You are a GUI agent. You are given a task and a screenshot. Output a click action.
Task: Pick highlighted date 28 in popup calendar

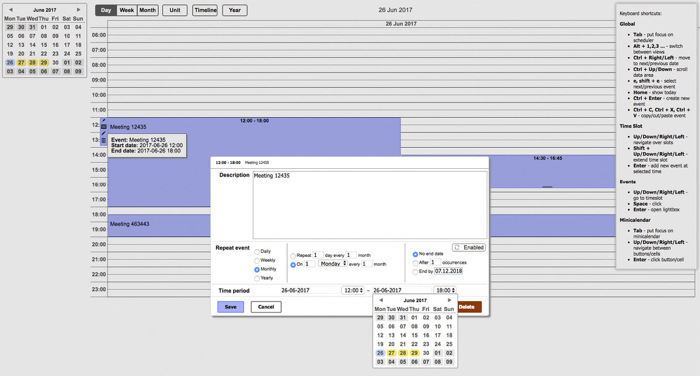(403, 353)
